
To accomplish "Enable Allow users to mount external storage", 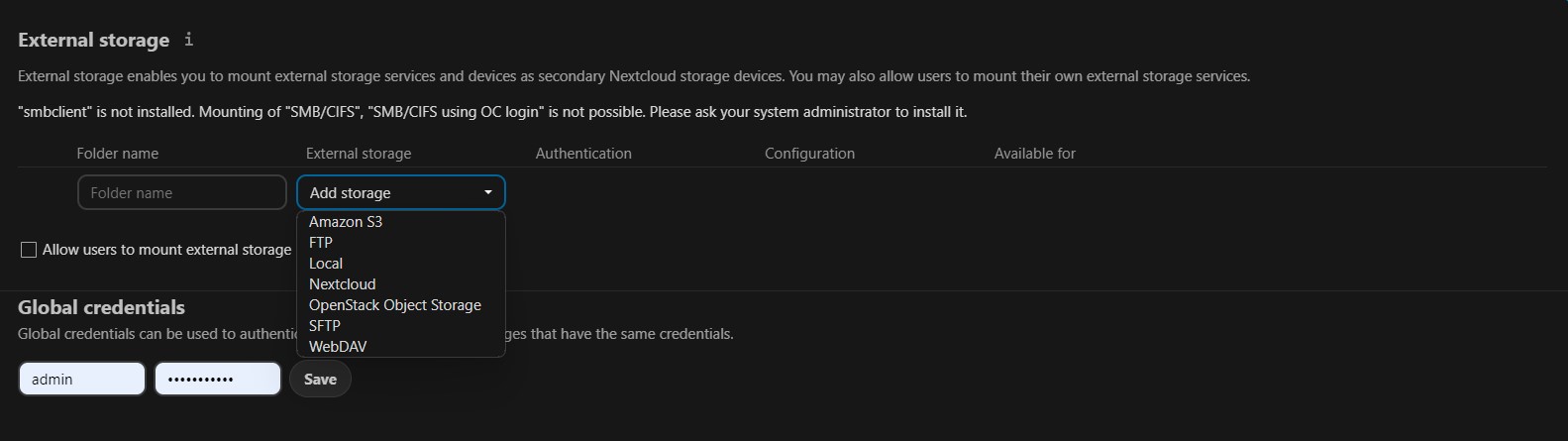I will [29, 250].
